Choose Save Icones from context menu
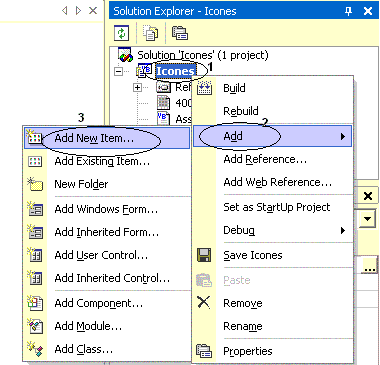The width and height of the screenshot is (380, 365). coord(272,255)
